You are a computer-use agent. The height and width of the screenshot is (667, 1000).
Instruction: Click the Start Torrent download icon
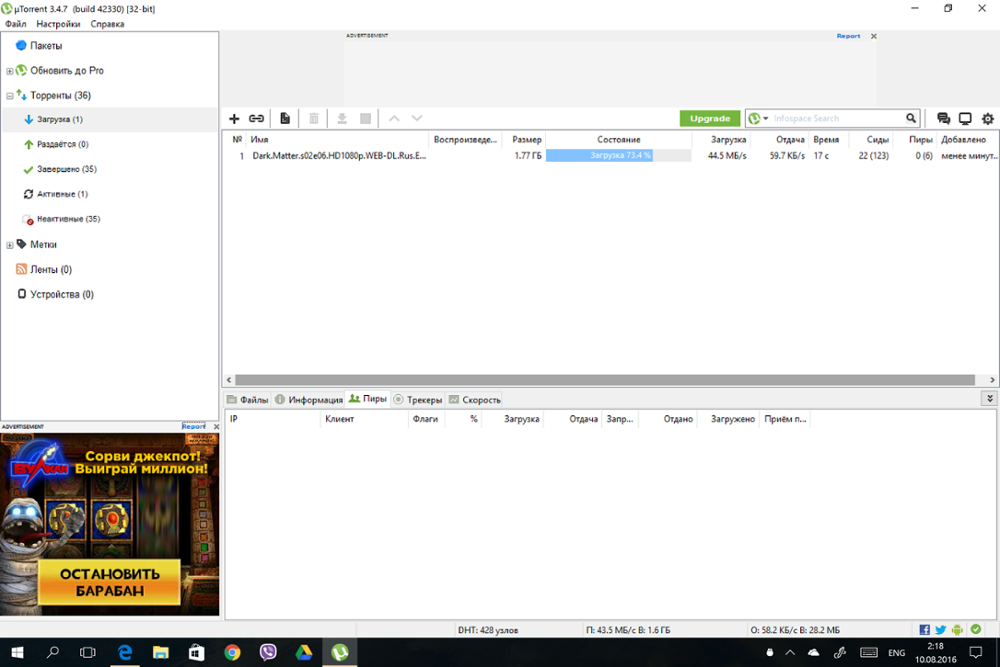tap(342, 119)
